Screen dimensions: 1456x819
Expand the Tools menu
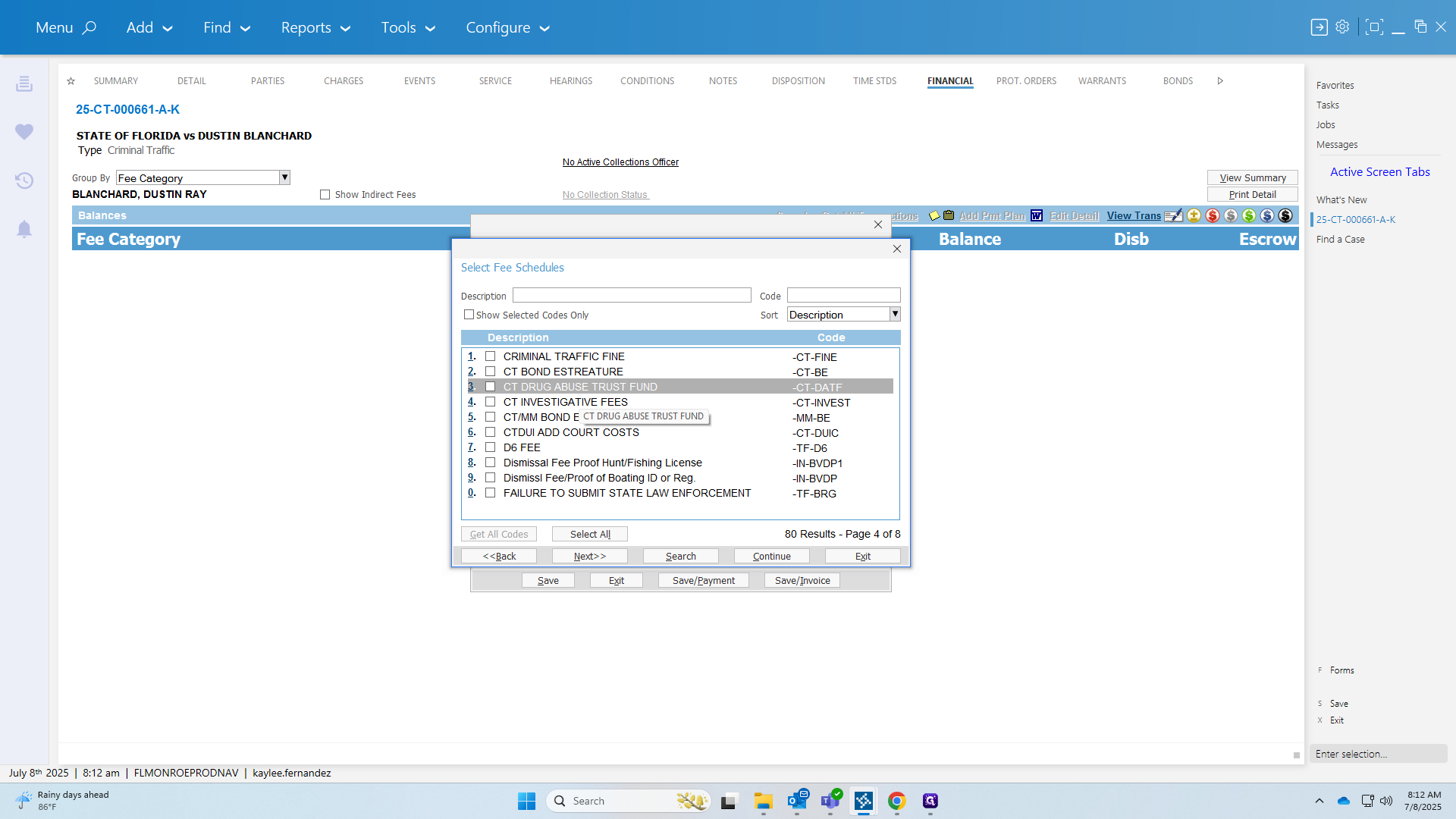pos(408,27)
